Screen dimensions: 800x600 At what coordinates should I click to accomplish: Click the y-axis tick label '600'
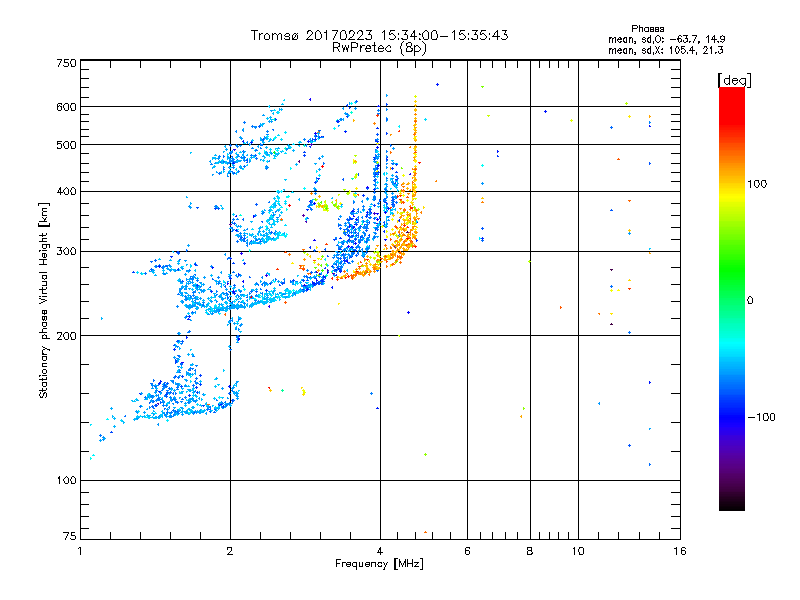click(66, 107)
